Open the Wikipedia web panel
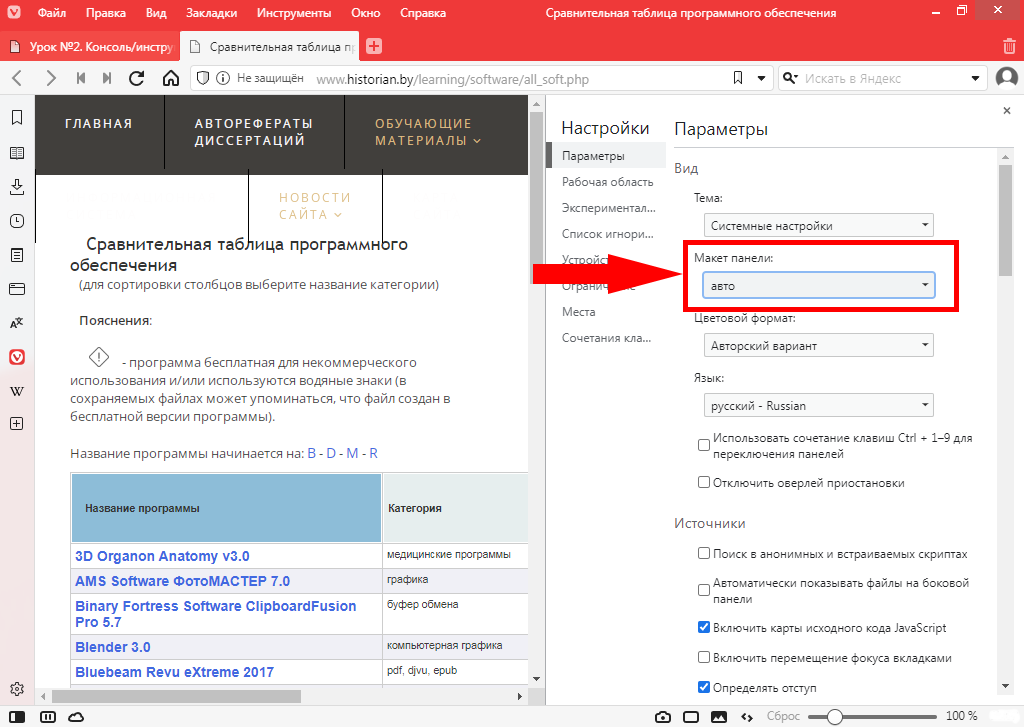This screenshot has width=1024, height=727. (17, 391)
